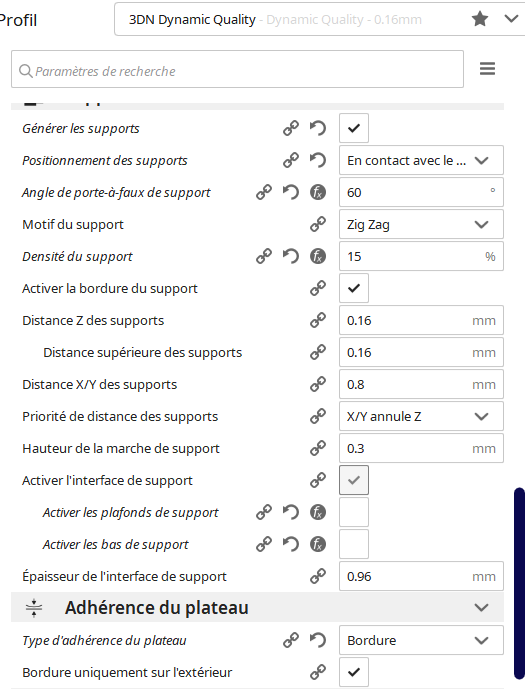The width and height of the screenshot is (525, 689).
Task: Click the vertical settings scrollbar
Action: tap(519, 584)
